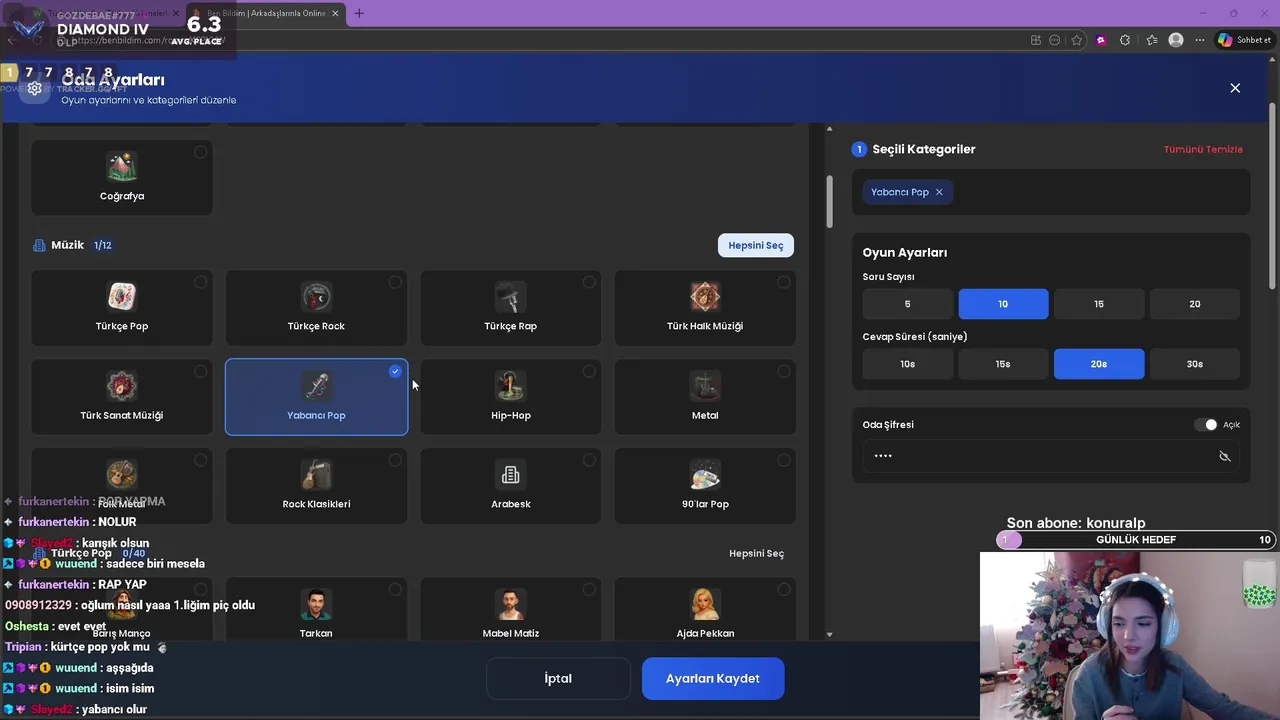This screenshot has width=1280, height=720.
Task: Close the Oda Ayarları dialog
Action: [x=1235, y=88]
